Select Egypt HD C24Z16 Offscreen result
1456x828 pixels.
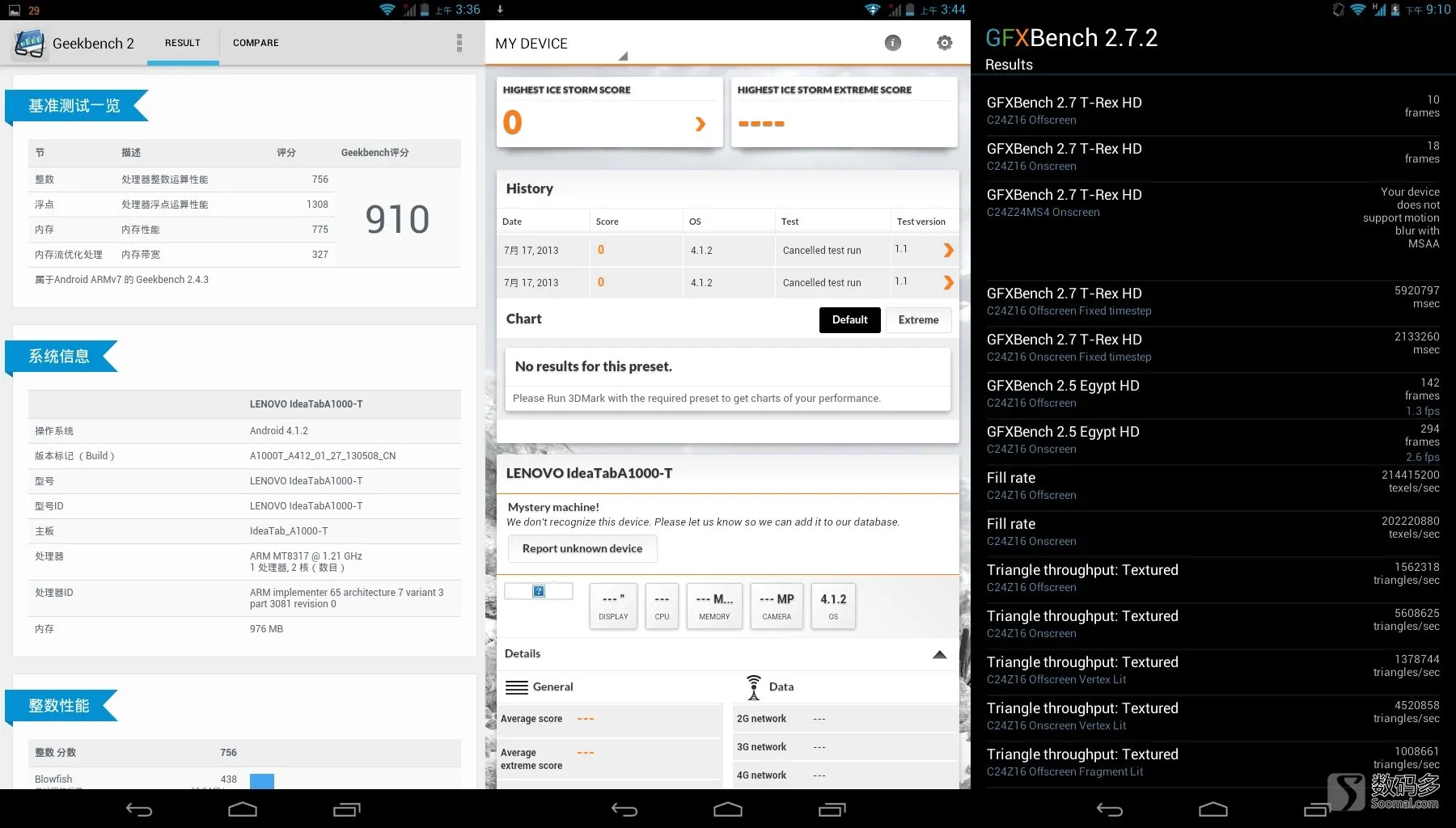(x=1213, y=395)
